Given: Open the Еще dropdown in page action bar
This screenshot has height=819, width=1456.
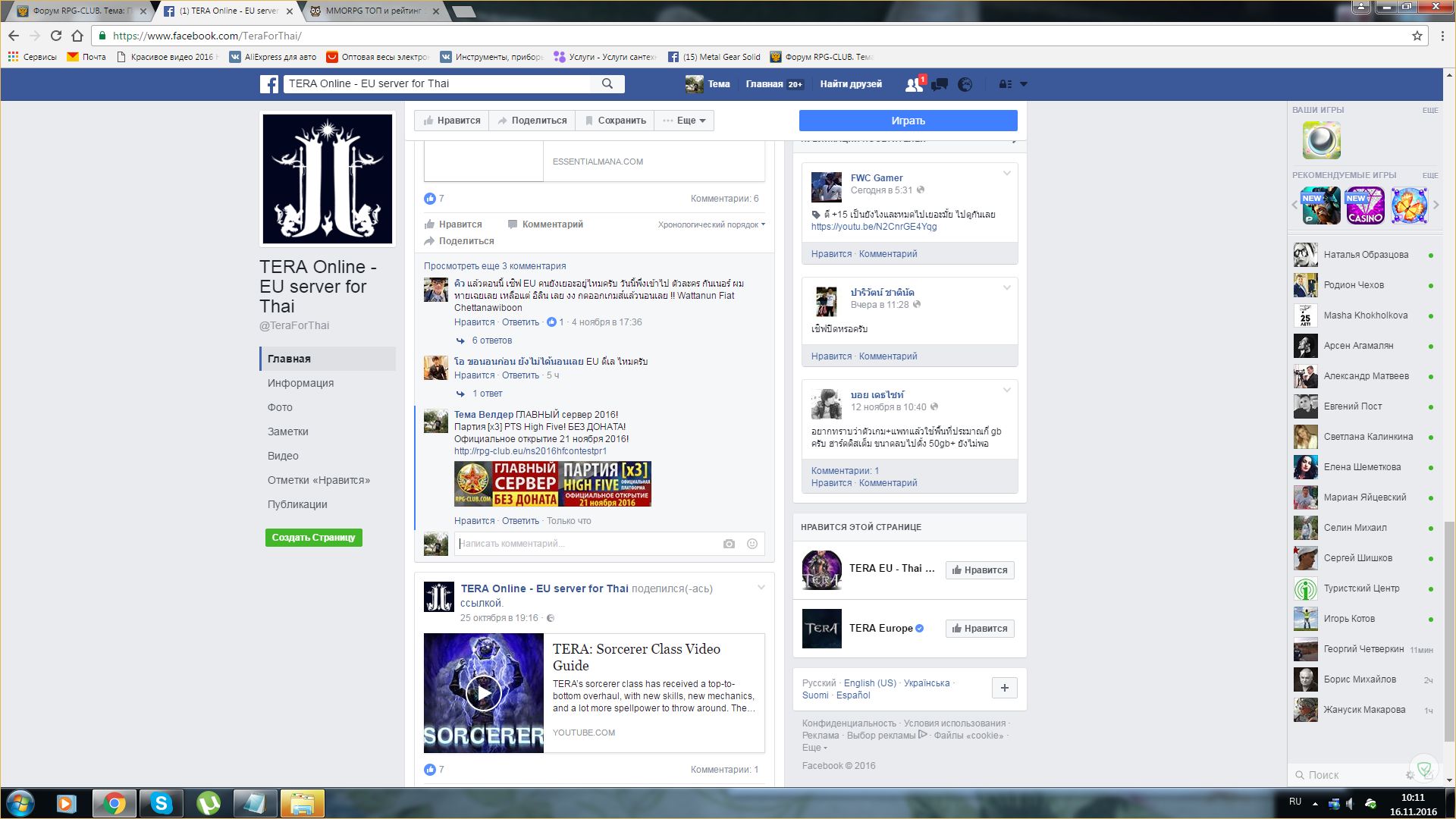Looking at the screenshot, I should point(684,121).
